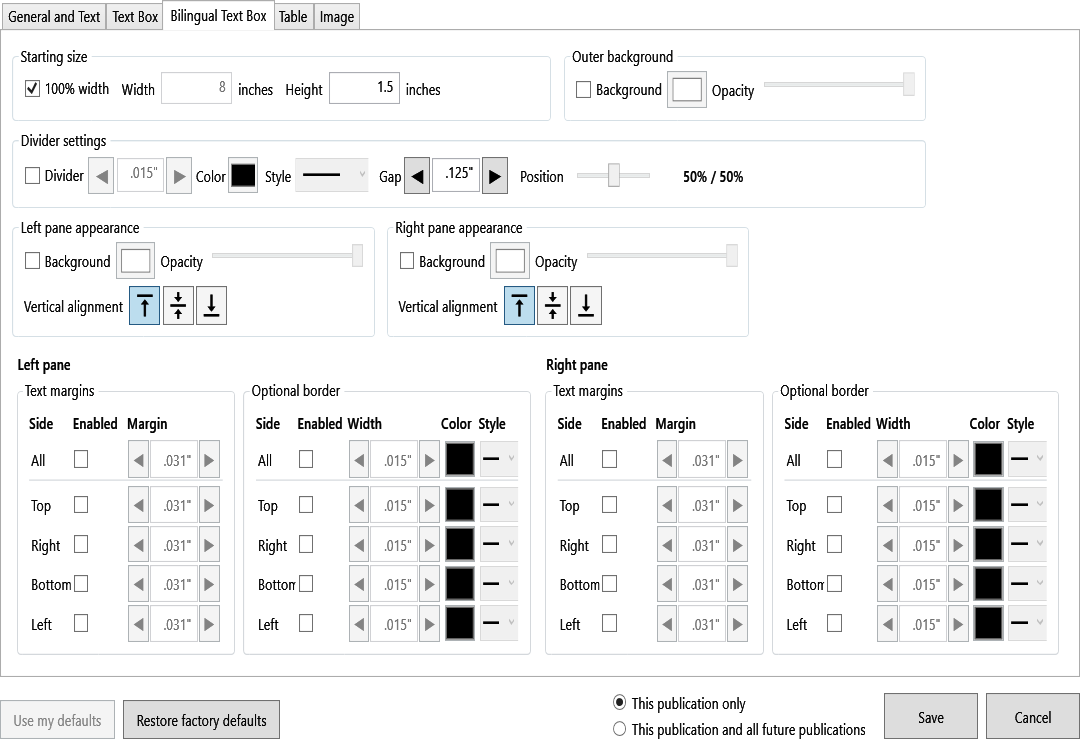This screenshot has width=1080, height=740.
Task: Enable the Divider checkbox
Action: [x=32, y=176]
